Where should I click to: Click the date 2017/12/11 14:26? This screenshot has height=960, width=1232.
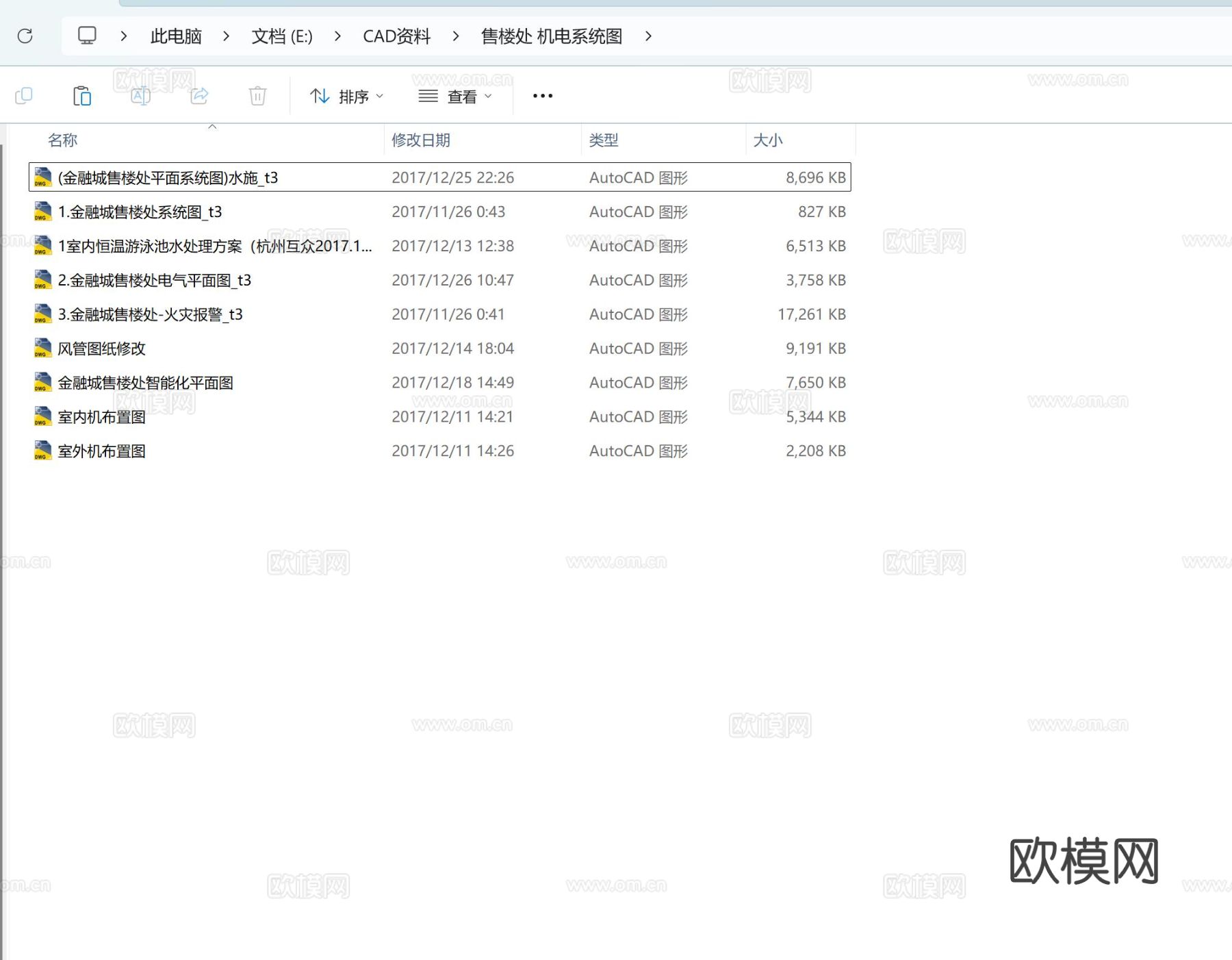(x=452, y=452)
